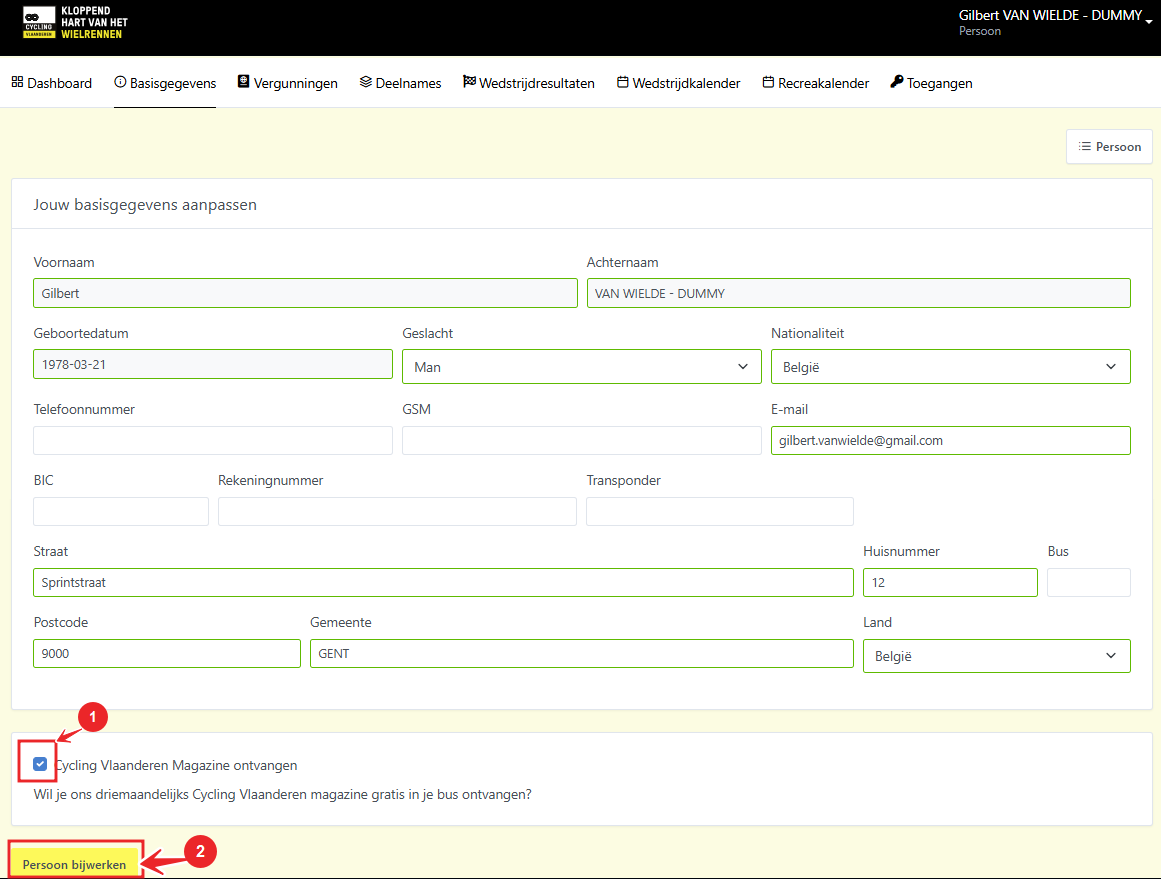Click the Vergunningen badge icon

click(x=243, y=82)
